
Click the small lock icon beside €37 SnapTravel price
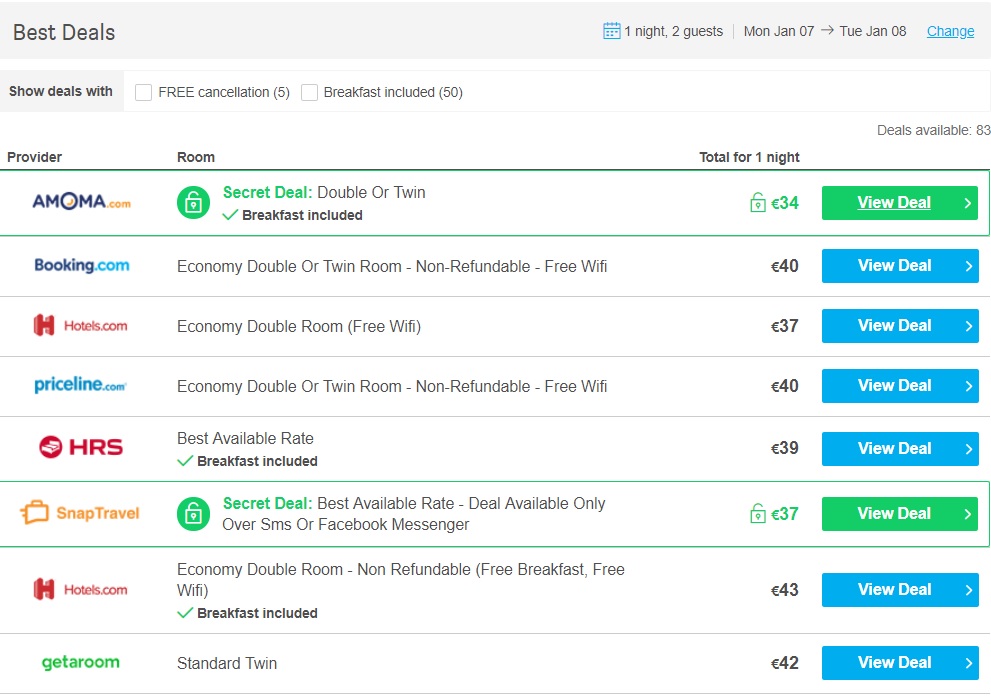[x=758, y=514]
